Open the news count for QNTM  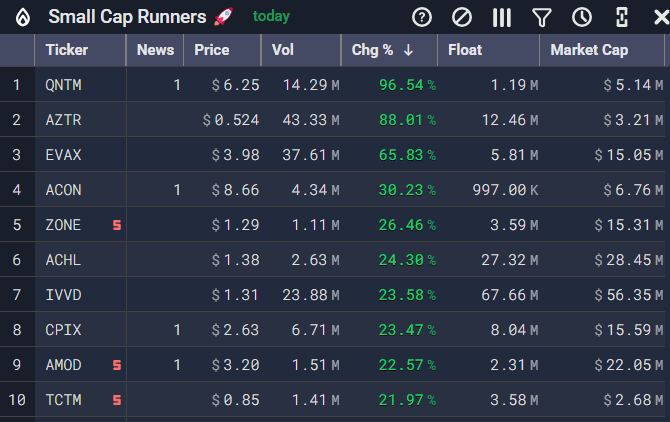(177, 85)
